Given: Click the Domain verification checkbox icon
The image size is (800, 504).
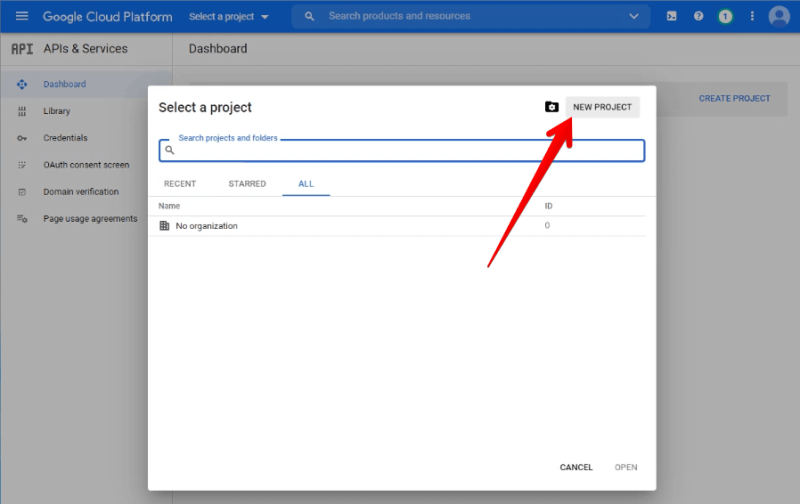Looking at the screenshot, I should click(22, 192).
